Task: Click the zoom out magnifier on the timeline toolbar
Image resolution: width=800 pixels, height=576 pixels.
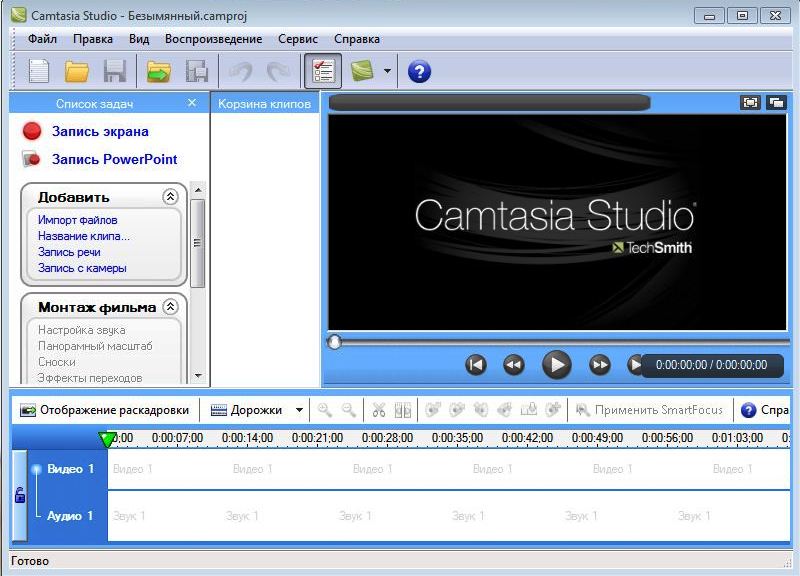Action: [x=349, y=410]
